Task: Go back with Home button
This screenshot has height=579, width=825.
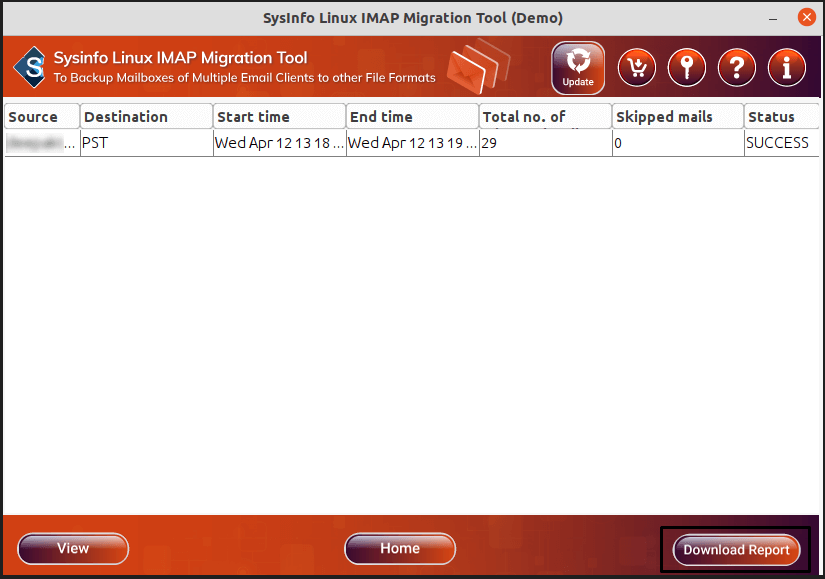Action: click(400, 548)
